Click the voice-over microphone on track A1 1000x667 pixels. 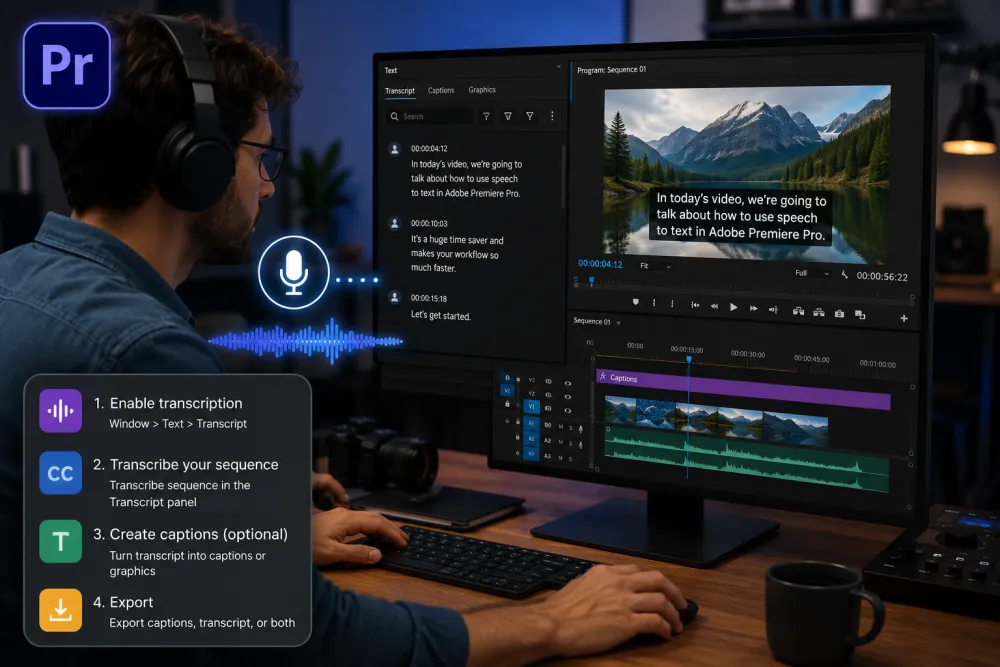tap(580, 429)
